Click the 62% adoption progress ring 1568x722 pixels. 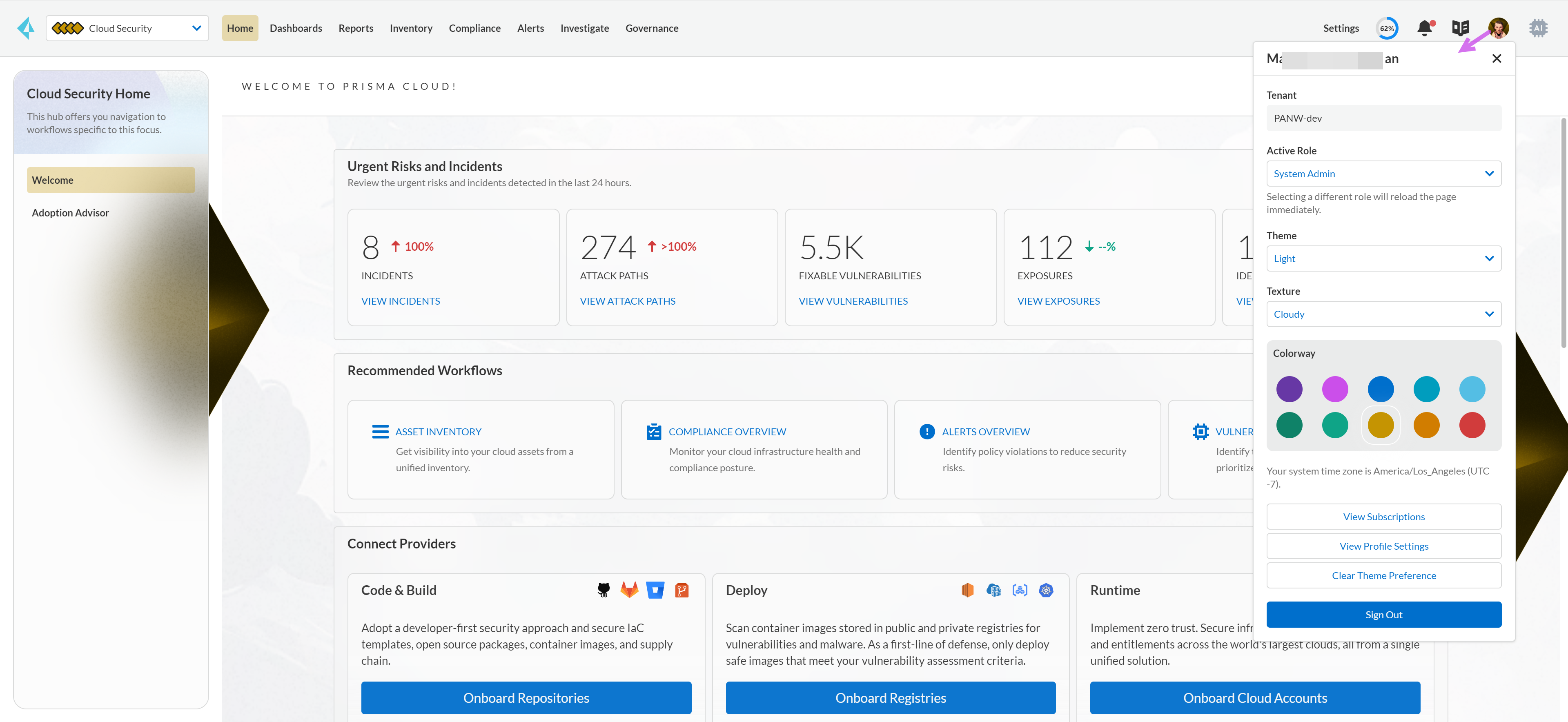(x=1387, y=28)
